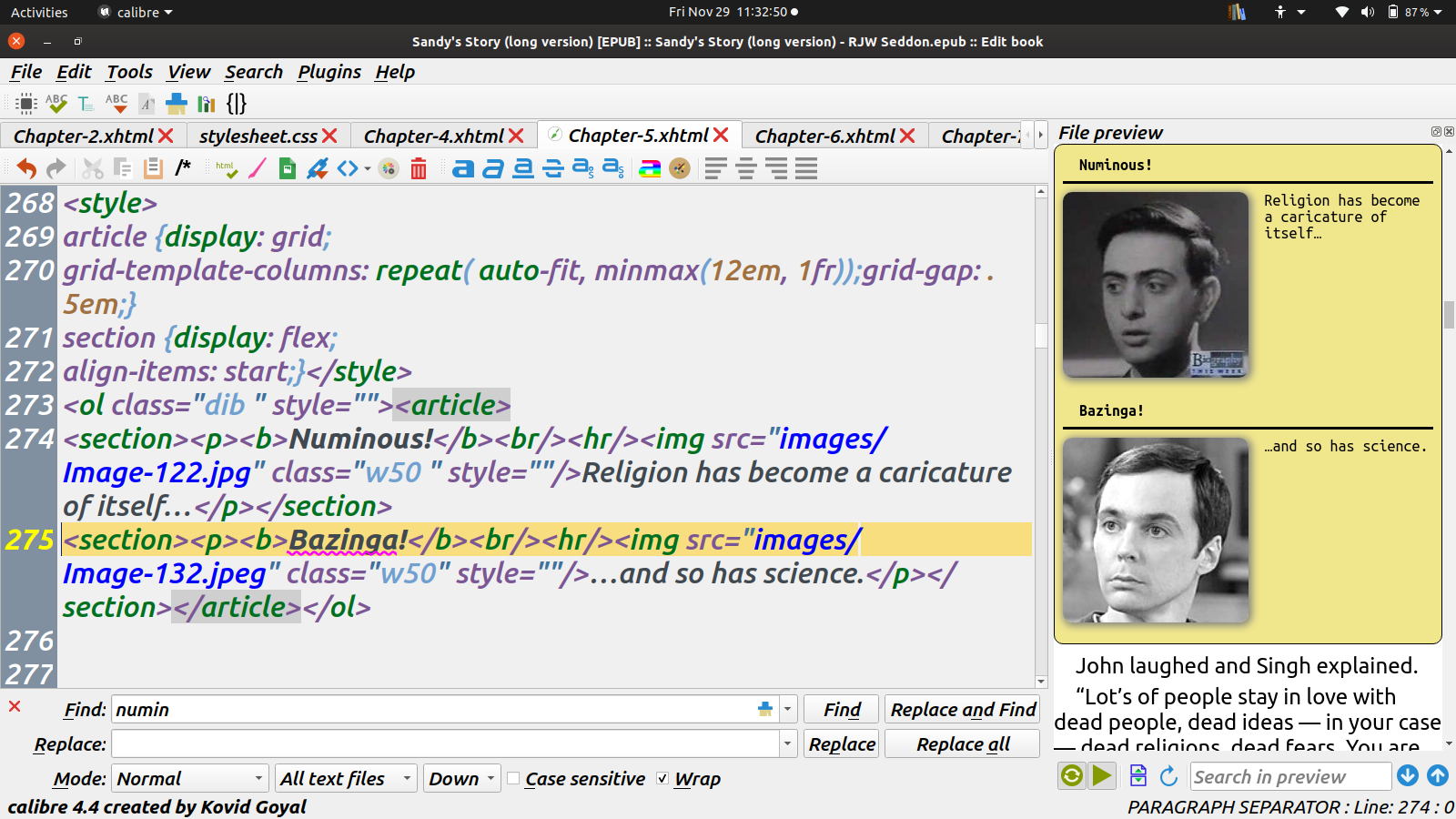Click the Search in preview field
1456x819 pixels.
[1289, 776]
